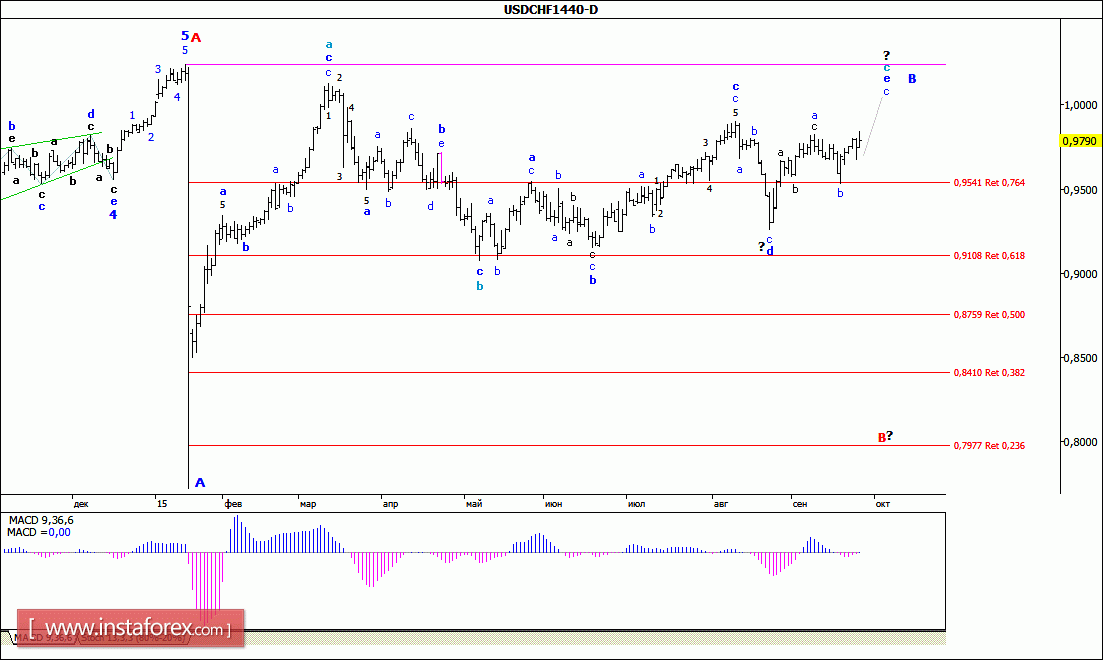Click the 0,9541 Ret 0,764 level label
Image resolution: width=1103 pixels, height=660 pixels.
point(988,183)
